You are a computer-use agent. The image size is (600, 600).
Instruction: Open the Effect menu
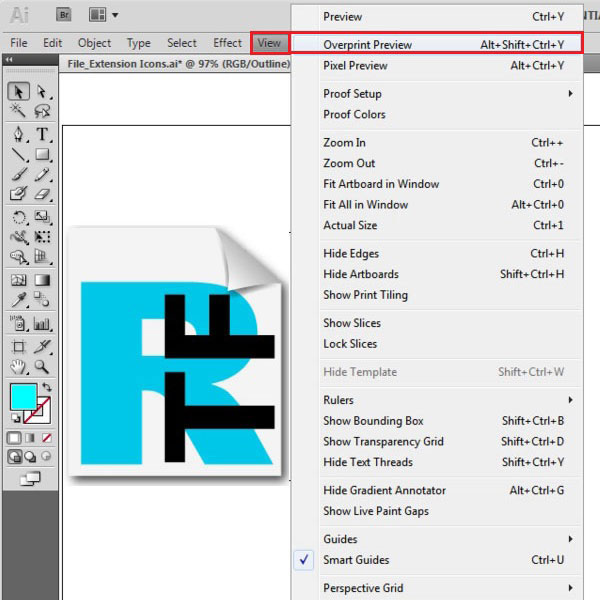[x=228, y=43]
